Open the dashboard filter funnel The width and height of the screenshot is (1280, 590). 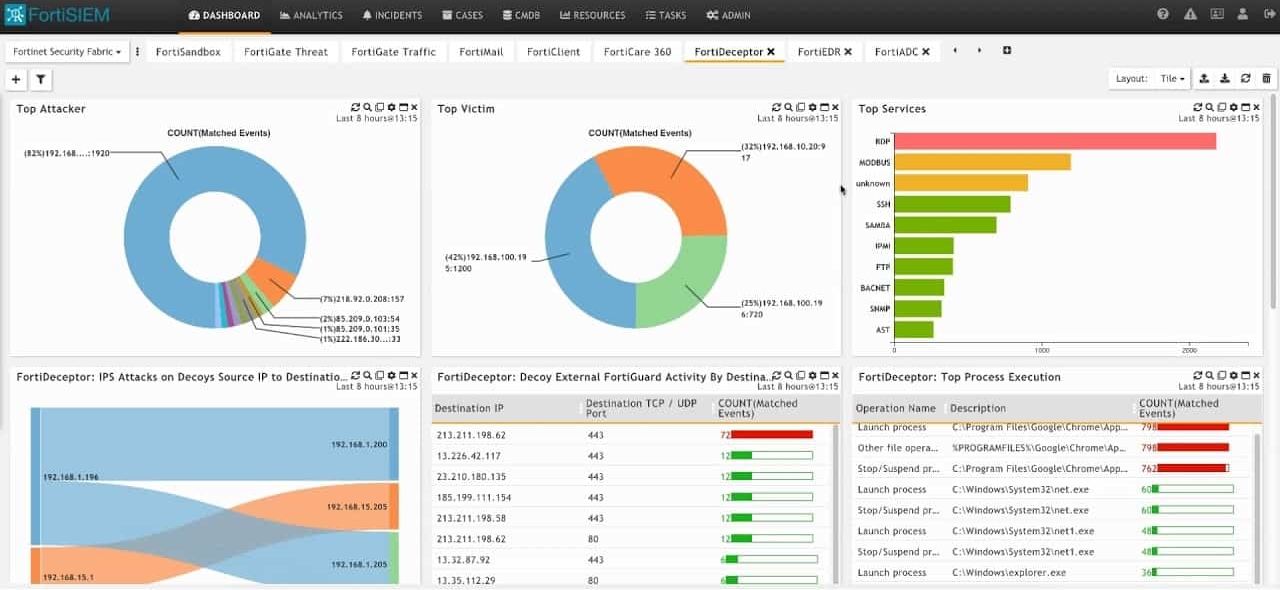pos(40,79)
